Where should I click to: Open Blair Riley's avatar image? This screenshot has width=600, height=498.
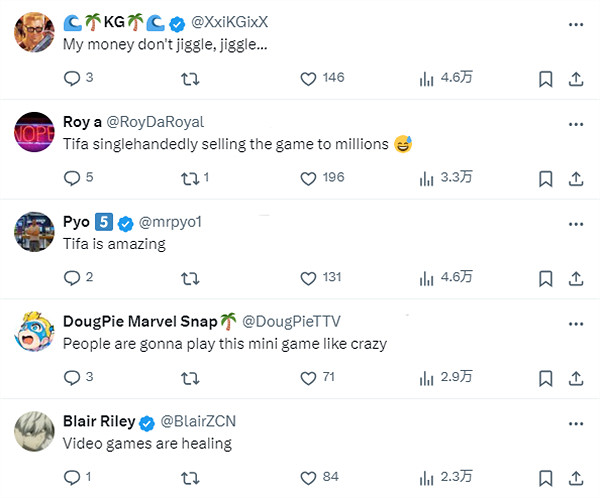pos(34,431)
